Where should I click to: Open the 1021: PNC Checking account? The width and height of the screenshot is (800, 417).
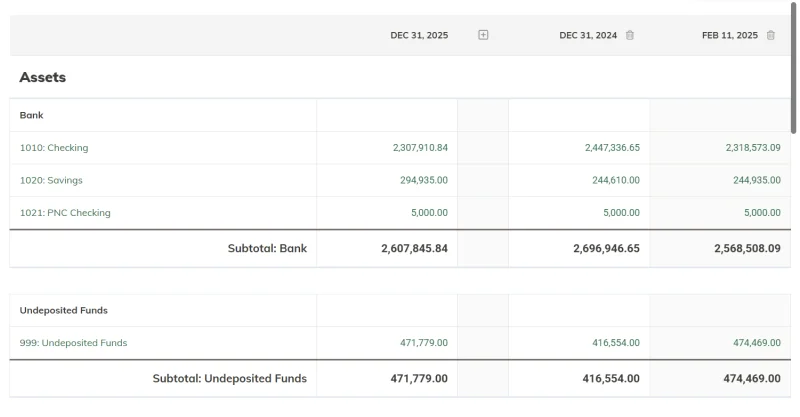65,213
